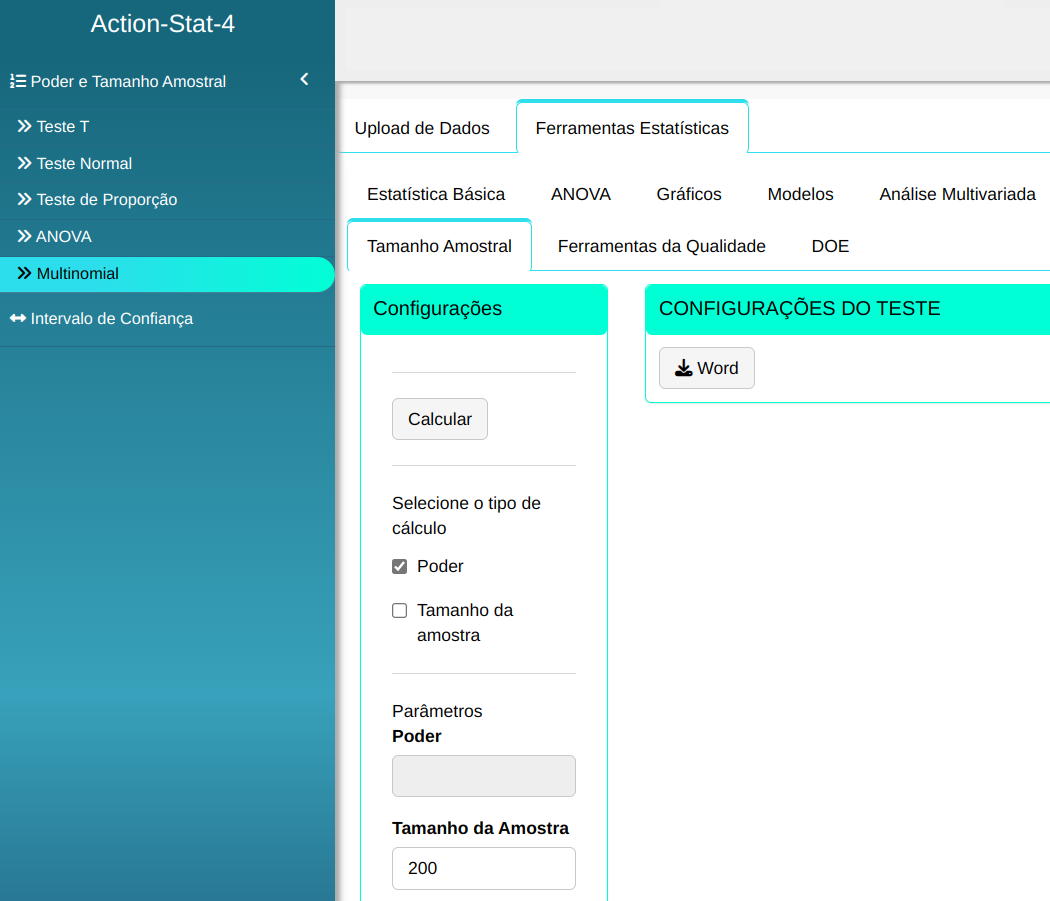Click the list icon beside Poder e Tamanho Amostral
Image resolution: width=1050 pixels, height=901 pixels.
click(x=17, y=82)
